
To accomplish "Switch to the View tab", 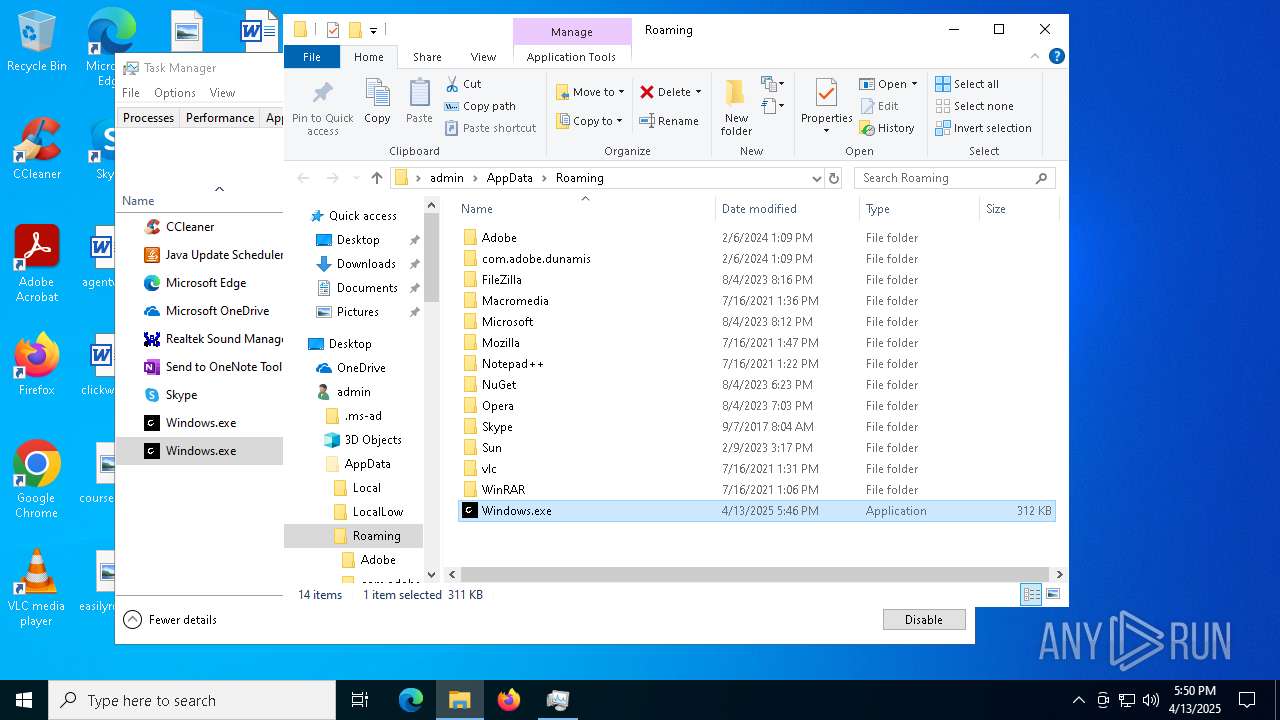I will coord(483,57).
